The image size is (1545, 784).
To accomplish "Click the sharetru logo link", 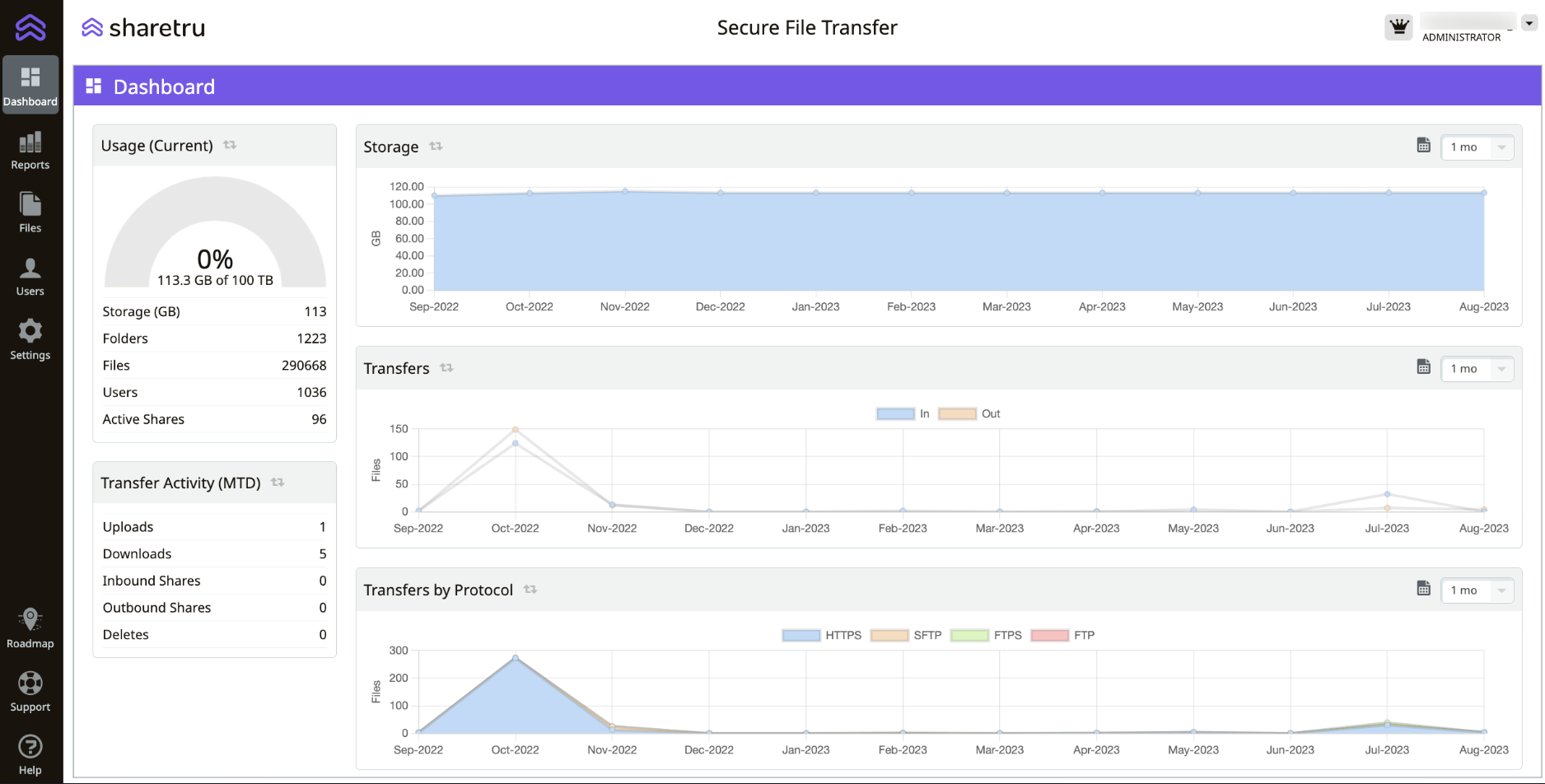I will coord(143,28).
